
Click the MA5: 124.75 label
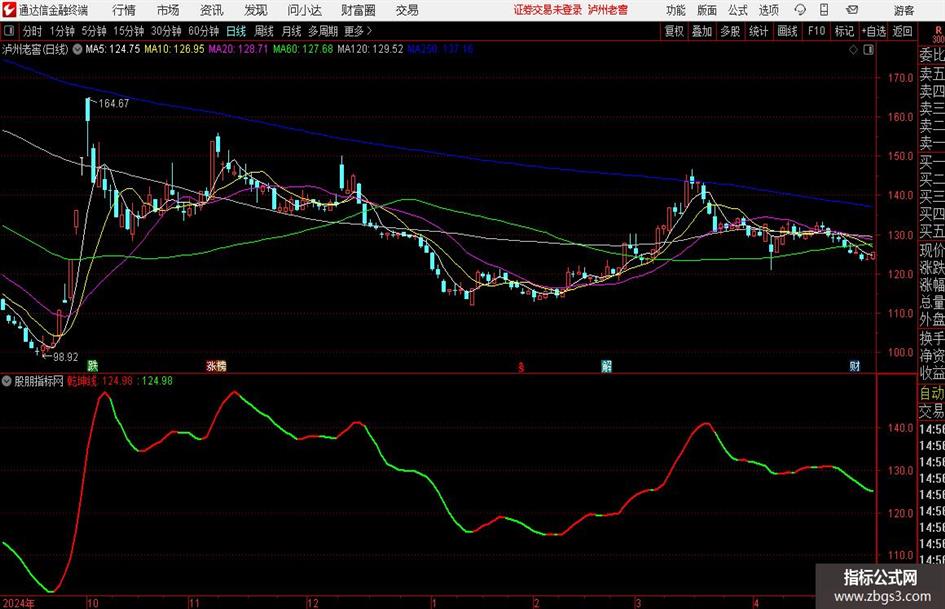pos(113,49)
